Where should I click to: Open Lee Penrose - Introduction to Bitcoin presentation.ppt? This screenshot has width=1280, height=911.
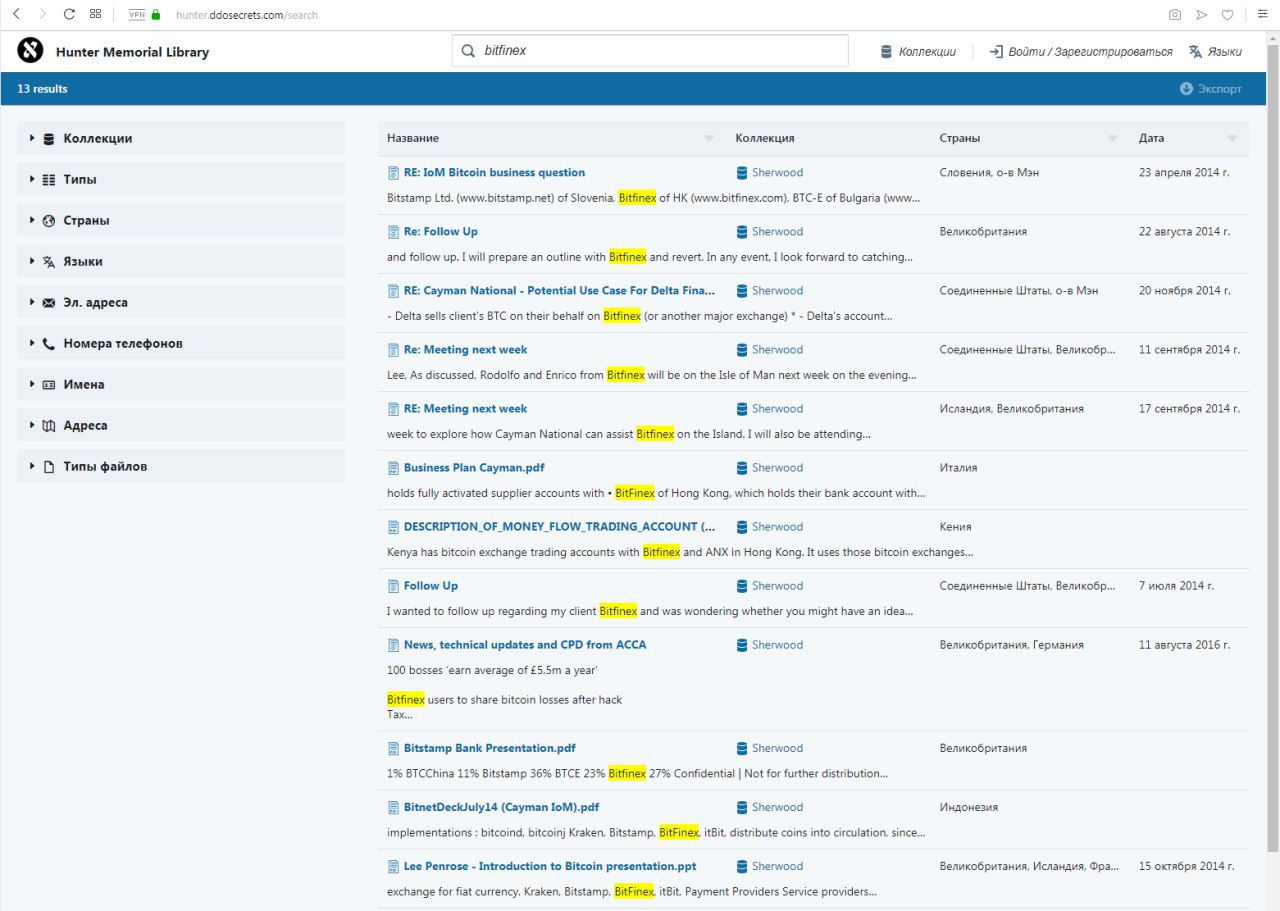[550, 866]
